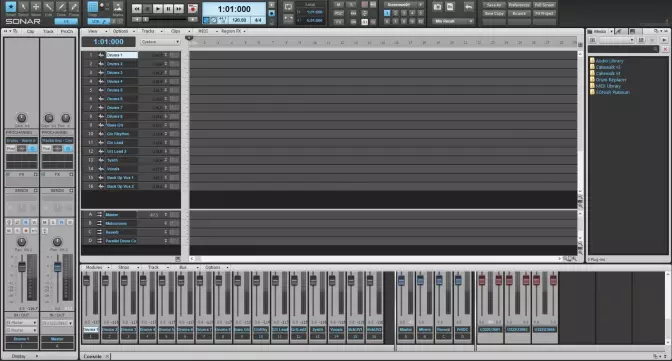Viewport: 672px width, 361px height.
Task: Click the Bounce button
Action: (x=519, y=13)
